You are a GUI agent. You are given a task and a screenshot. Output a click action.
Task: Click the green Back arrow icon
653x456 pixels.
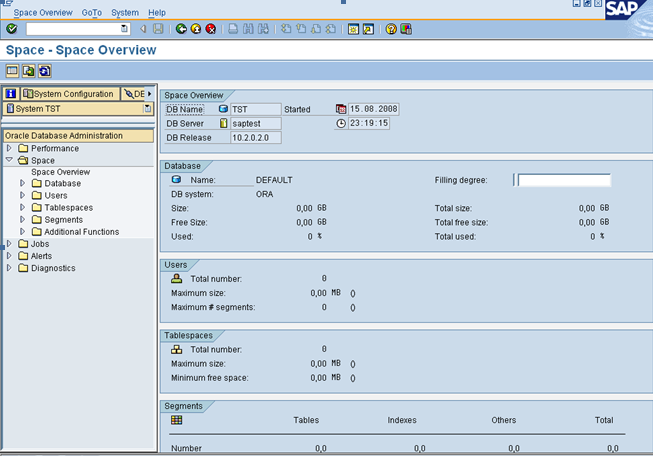(x=181, y=29)
